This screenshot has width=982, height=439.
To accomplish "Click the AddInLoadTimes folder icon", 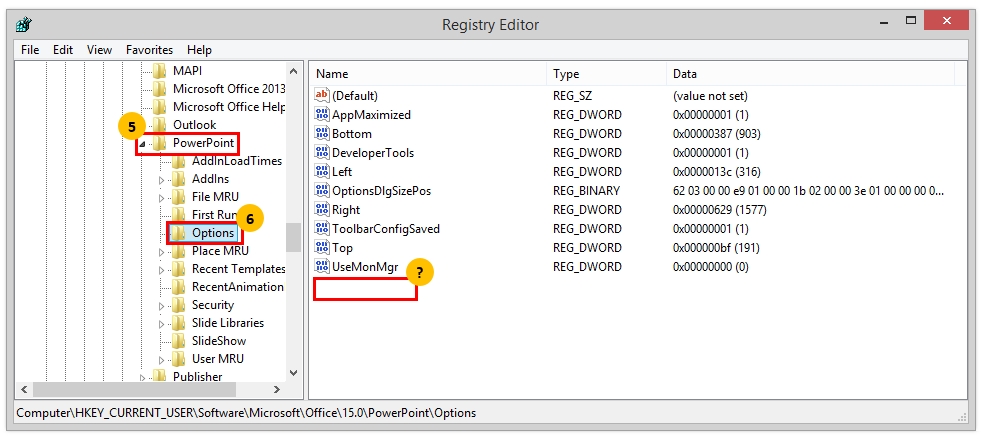I will [x=178, y=161].
